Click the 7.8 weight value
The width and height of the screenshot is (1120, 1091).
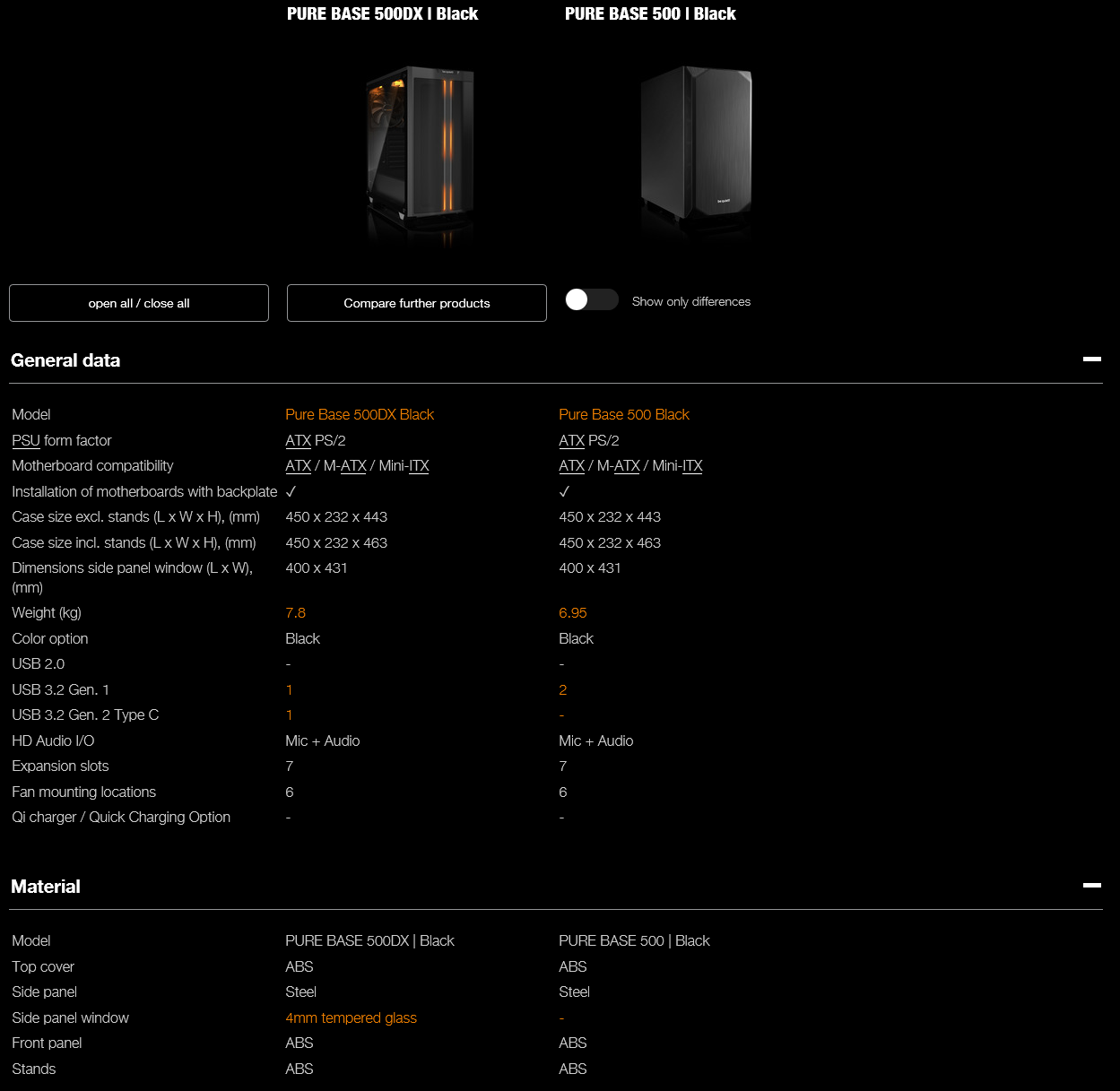coord(295,613)
